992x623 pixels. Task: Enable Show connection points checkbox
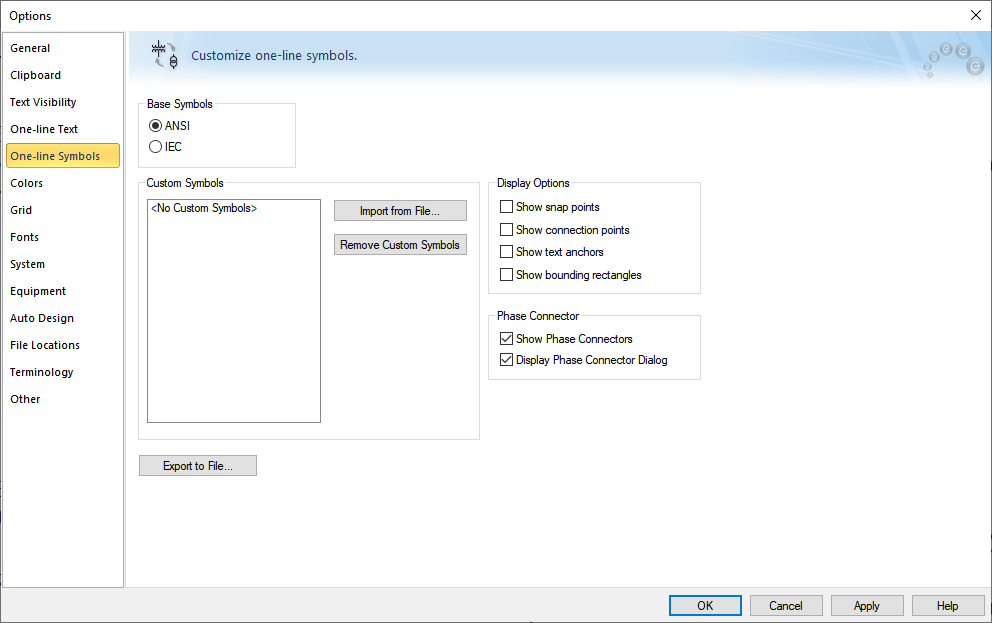click(x=506, y=230)
